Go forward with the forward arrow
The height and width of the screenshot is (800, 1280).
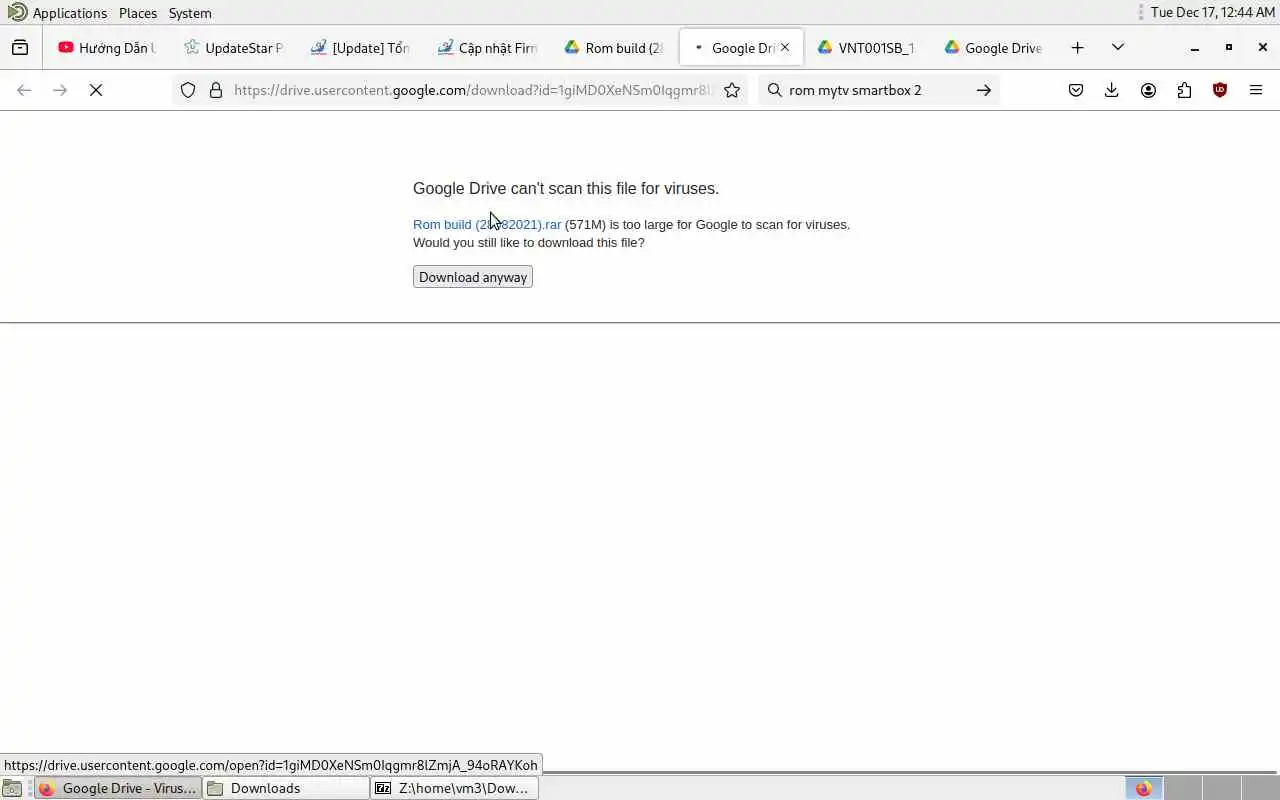coord(60,90)
